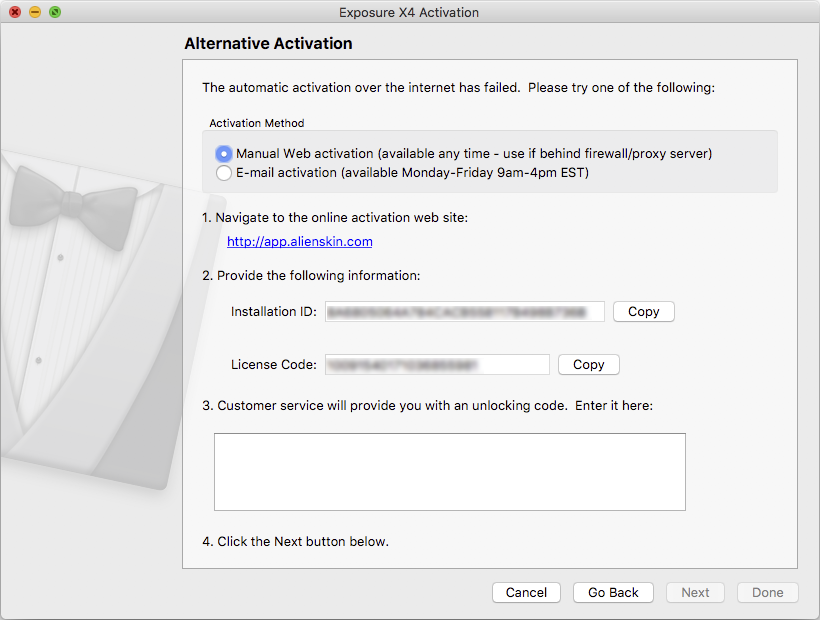Image resolution: width=820 pixels, height=620 pixels.
Task: Click the Alternative Activation heading
Action: (x=268, y=43)
